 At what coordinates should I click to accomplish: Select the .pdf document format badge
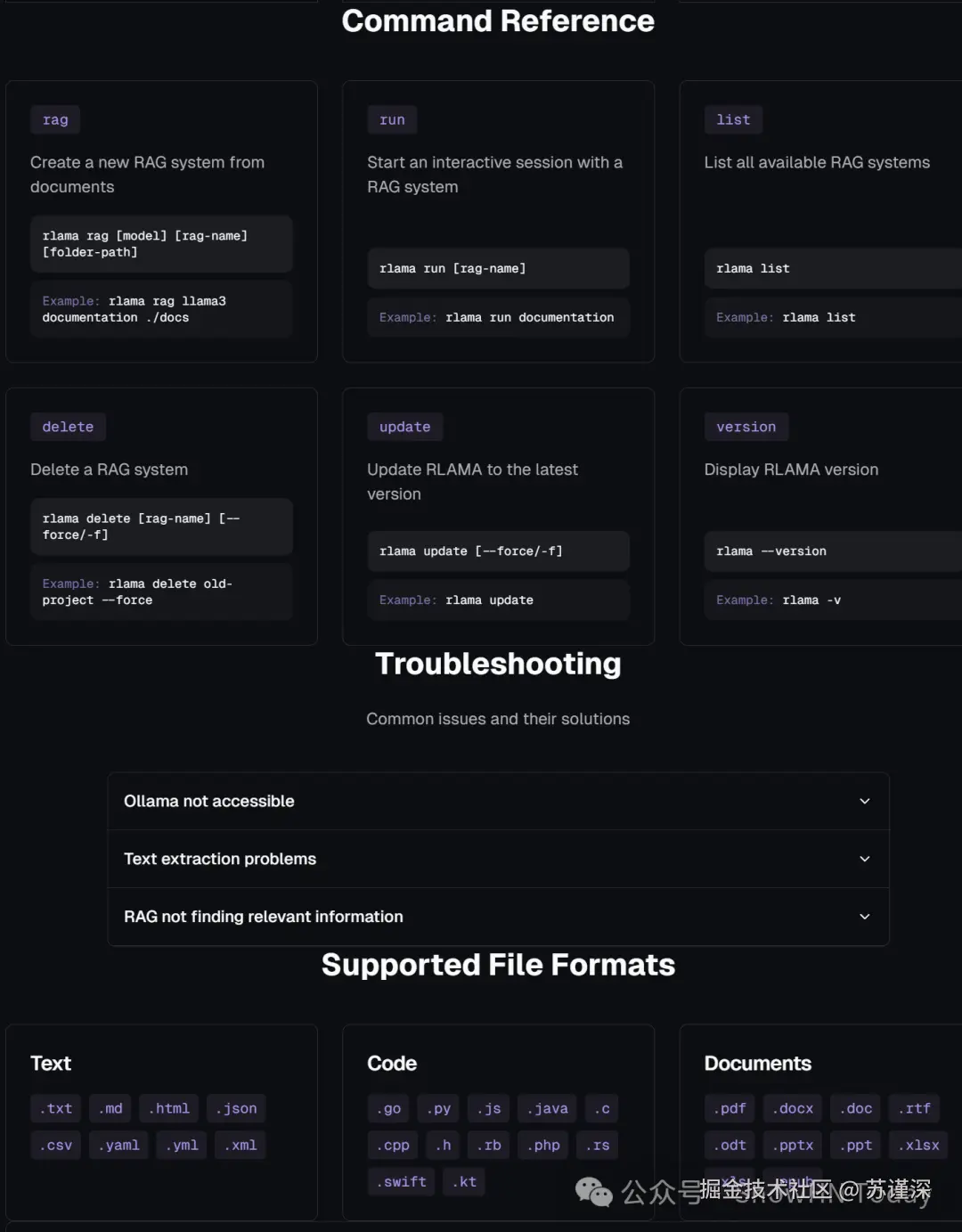tap(730, 1108)
